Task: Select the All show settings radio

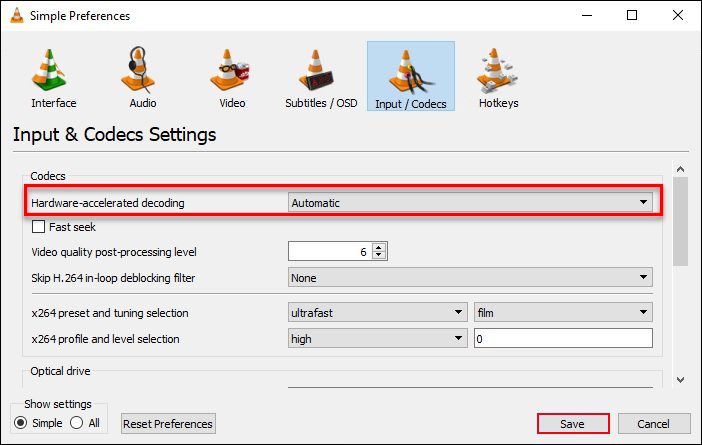Action: coord(77,423)
